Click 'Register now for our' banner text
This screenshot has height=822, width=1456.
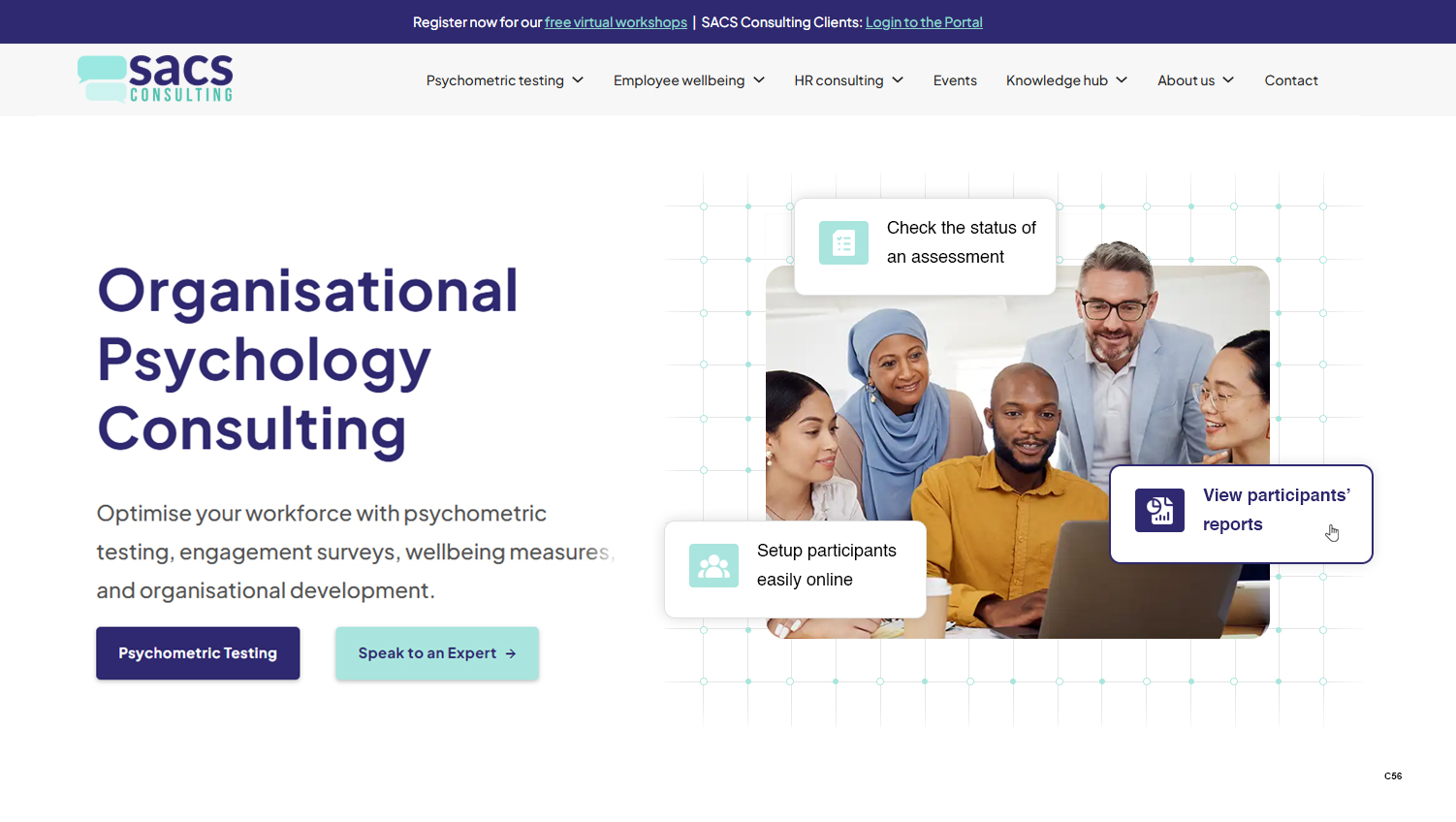pyautogui.click(x=477, y=22)
